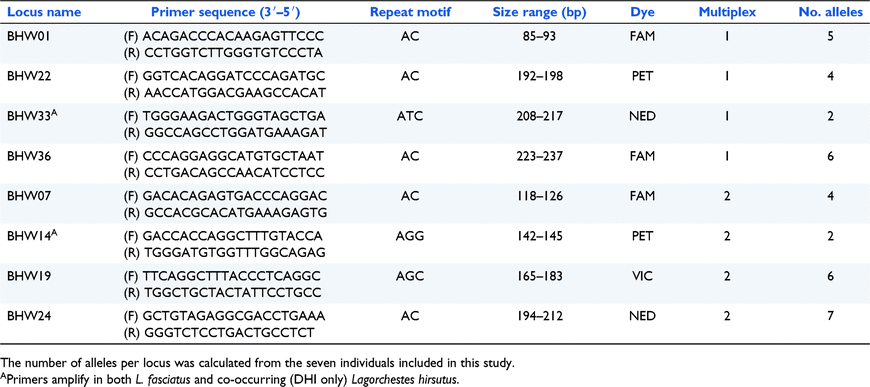Screen dimensions: 870x387
Task: Click forward primer ACAGACCCACAAGAGTTCCC
Action: [224, 36]
